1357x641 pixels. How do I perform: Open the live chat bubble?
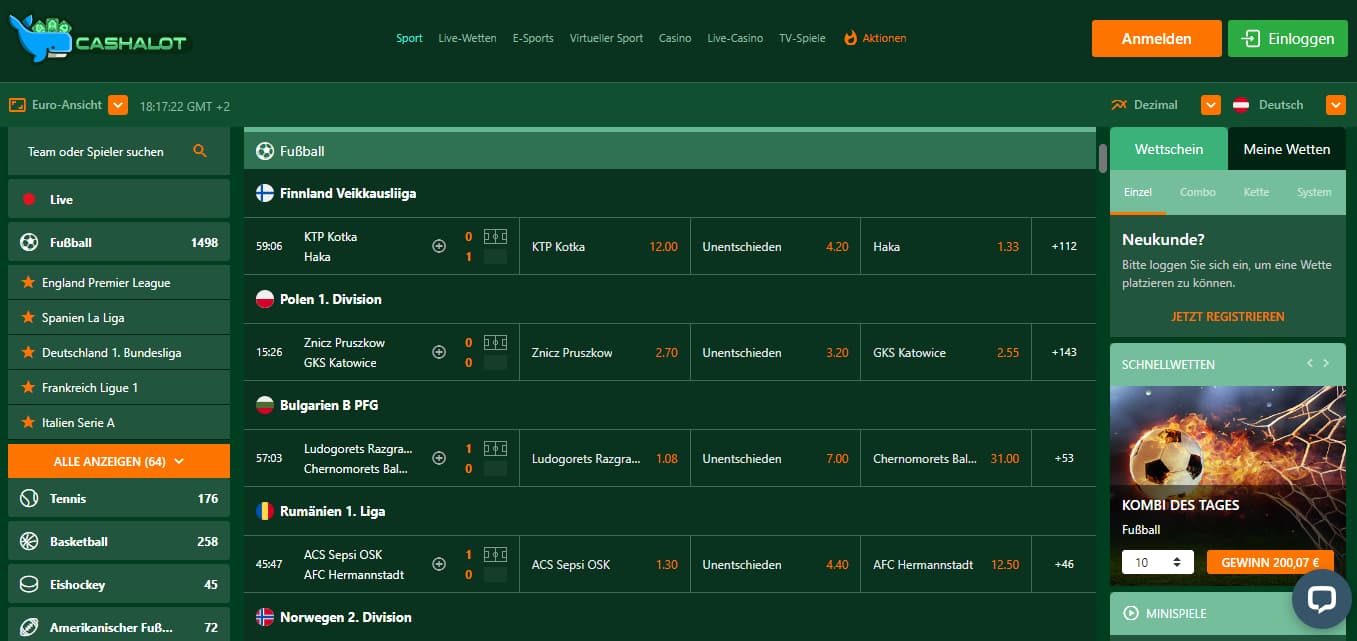point(1322,599)
